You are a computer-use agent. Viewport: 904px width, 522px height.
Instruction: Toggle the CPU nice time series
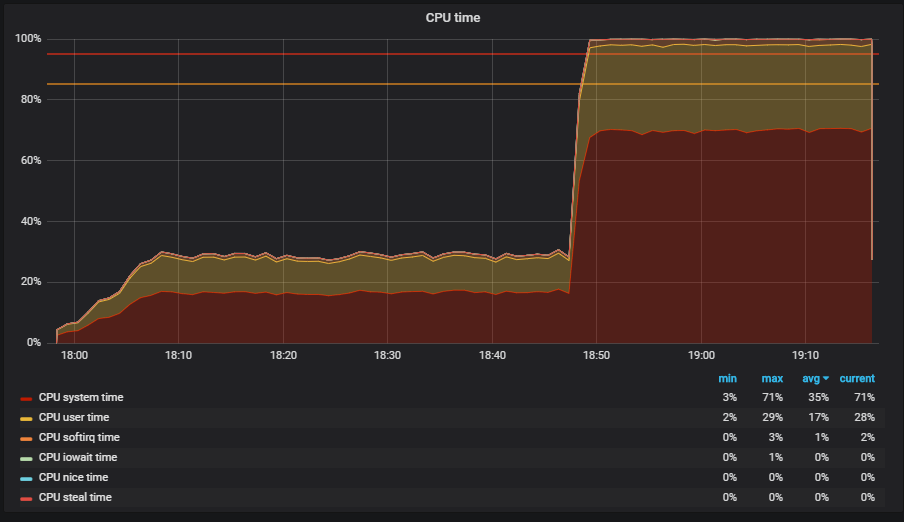click(73, 477)
